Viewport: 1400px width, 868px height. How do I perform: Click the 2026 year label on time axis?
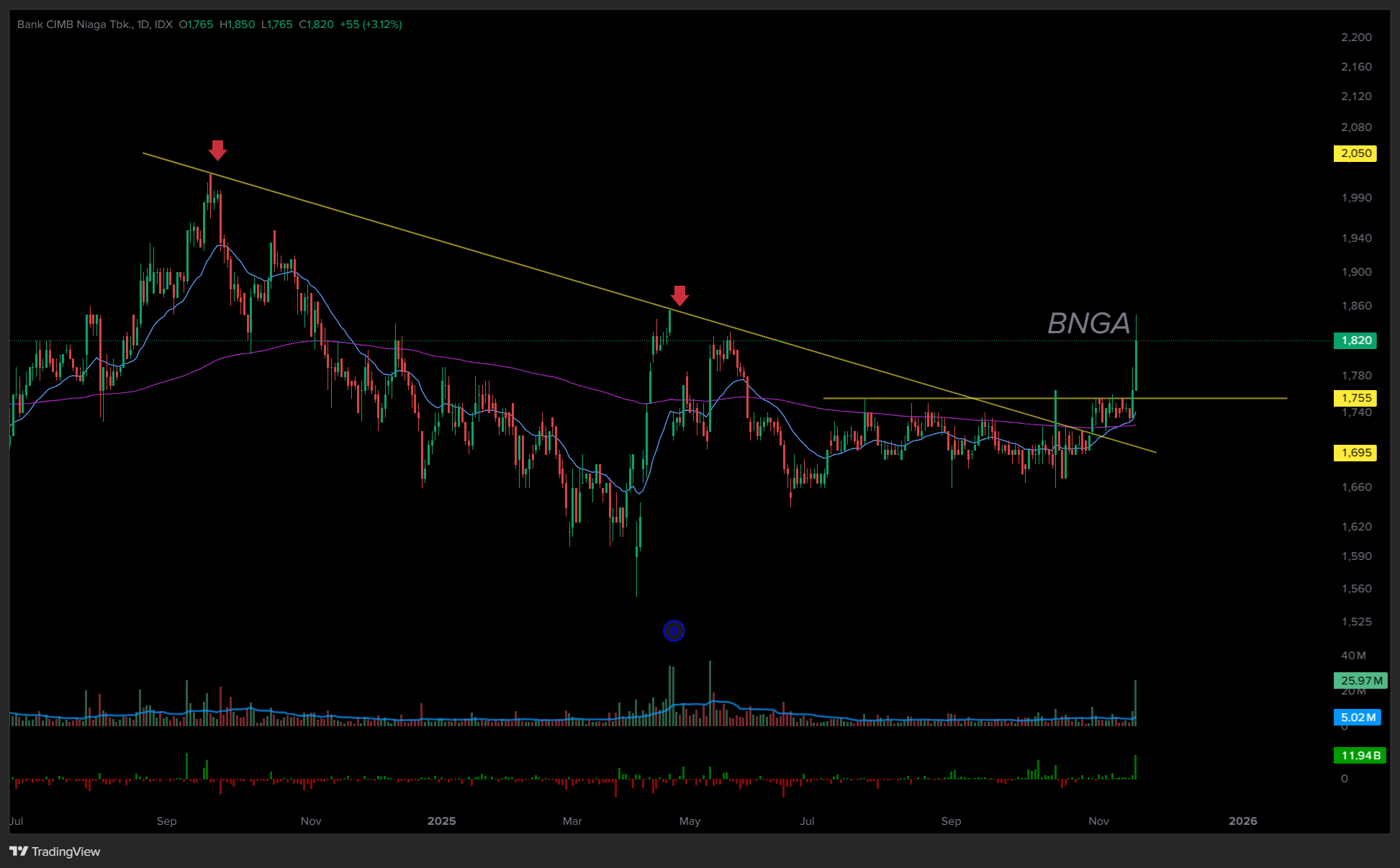pos(1242,821)
